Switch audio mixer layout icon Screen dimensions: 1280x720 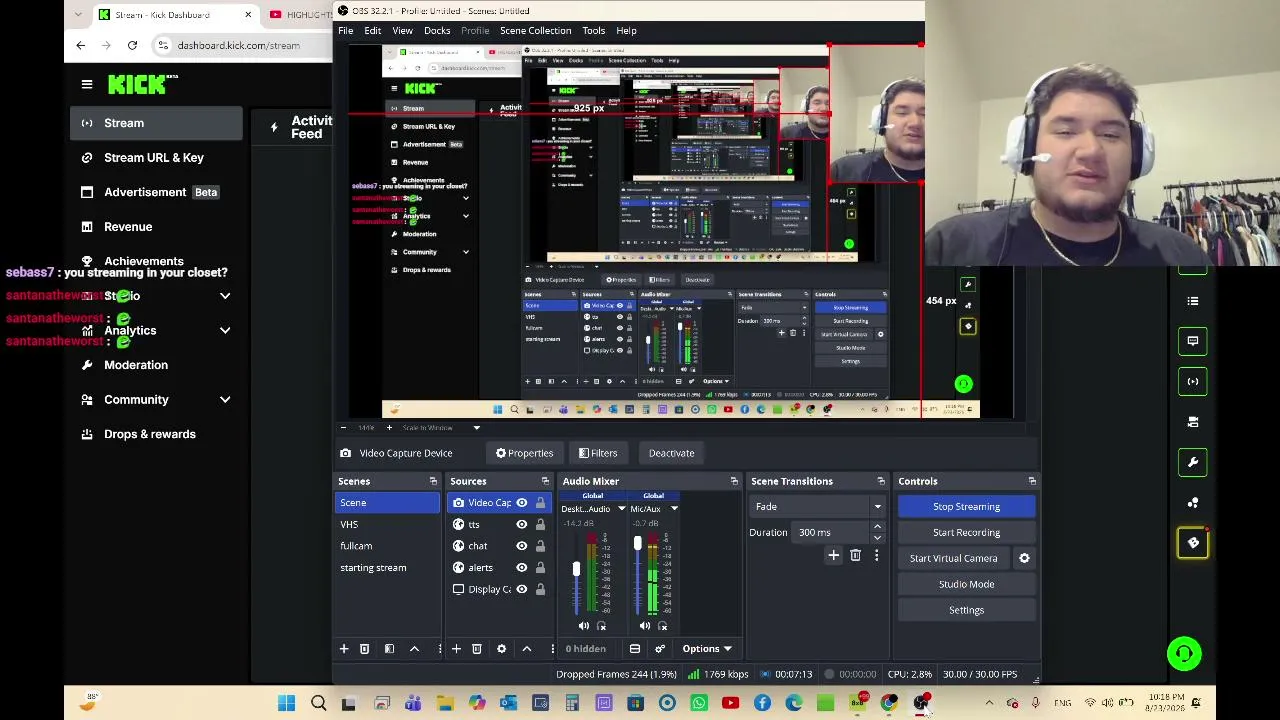tap(635, 649)
